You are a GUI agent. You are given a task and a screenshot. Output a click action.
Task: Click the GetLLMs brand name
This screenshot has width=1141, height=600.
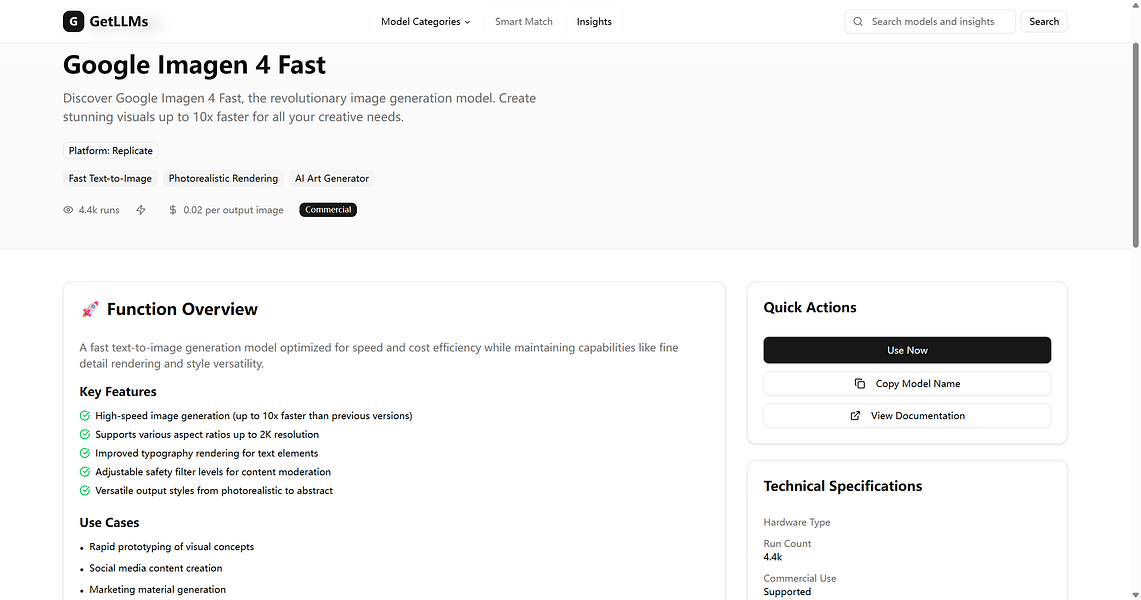point(119,22)
